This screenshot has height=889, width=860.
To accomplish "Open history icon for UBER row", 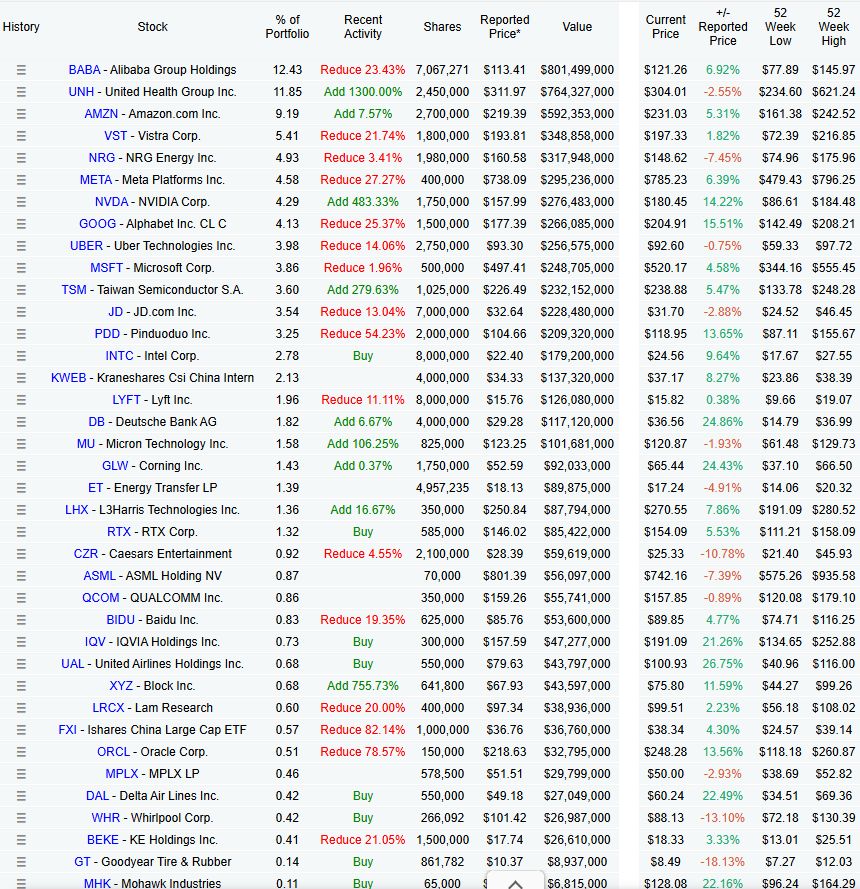I will tap(22, 246).
